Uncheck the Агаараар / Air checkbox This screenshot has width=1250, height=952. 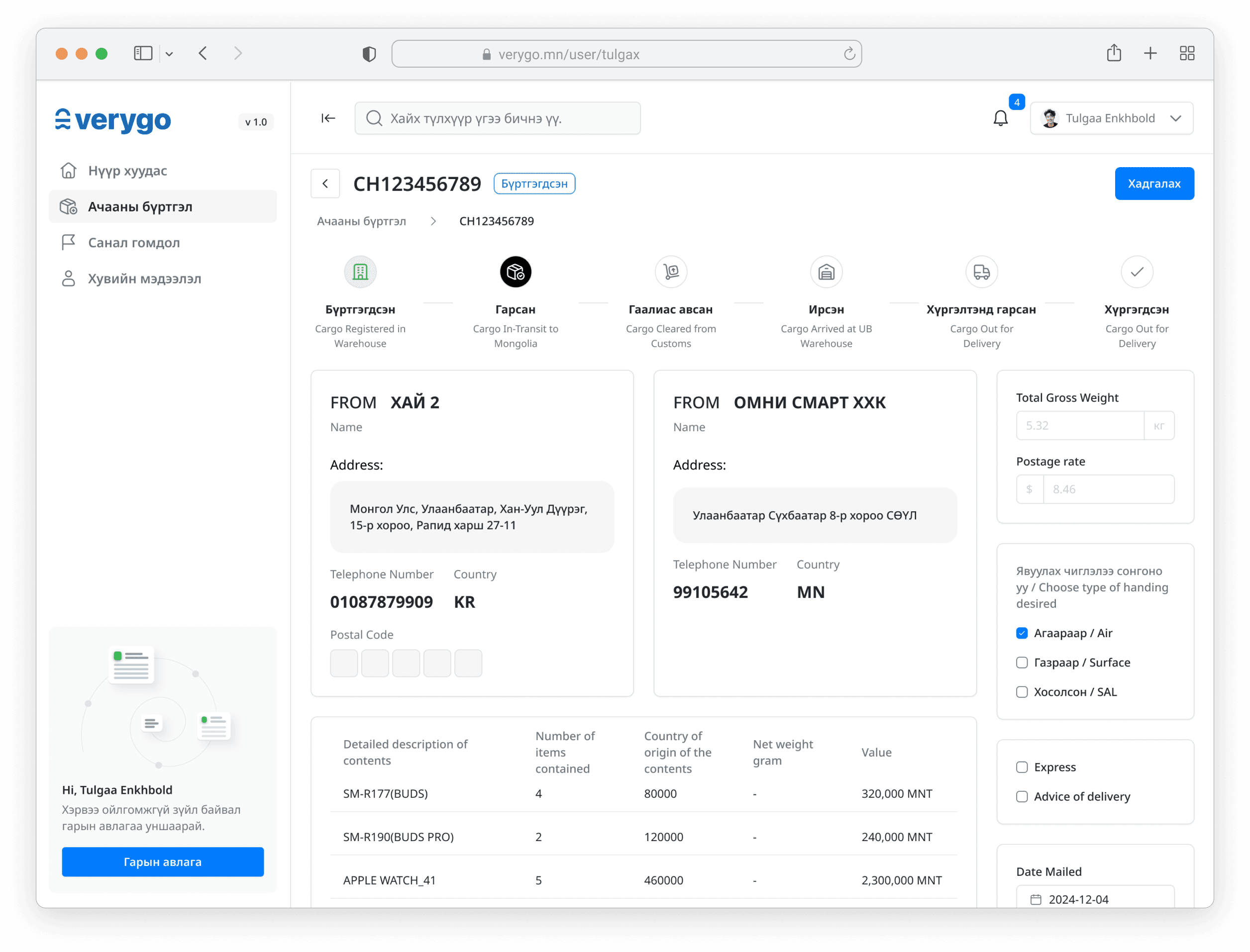coord(1022,633)
